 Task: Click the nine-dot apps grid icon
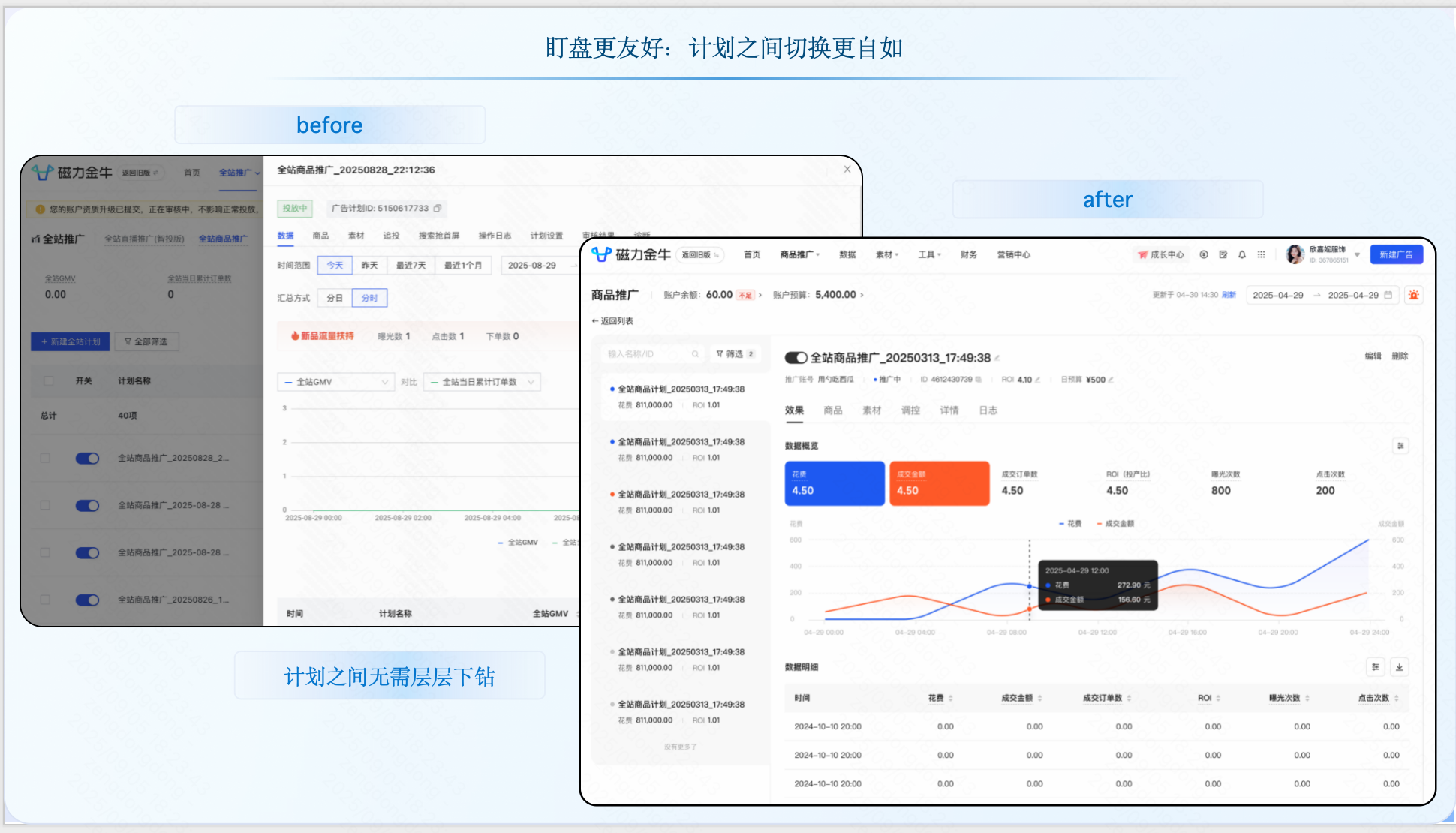coord(1262,254)
